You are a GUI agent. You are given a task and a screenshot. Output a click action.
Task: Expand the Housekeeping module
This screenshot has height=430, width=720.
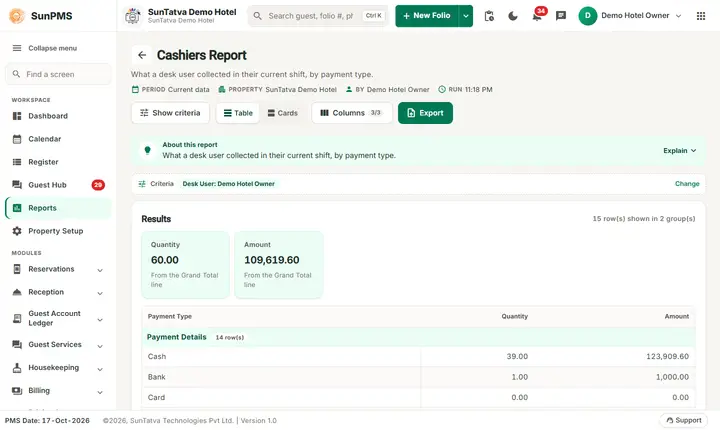pos(58,368)
